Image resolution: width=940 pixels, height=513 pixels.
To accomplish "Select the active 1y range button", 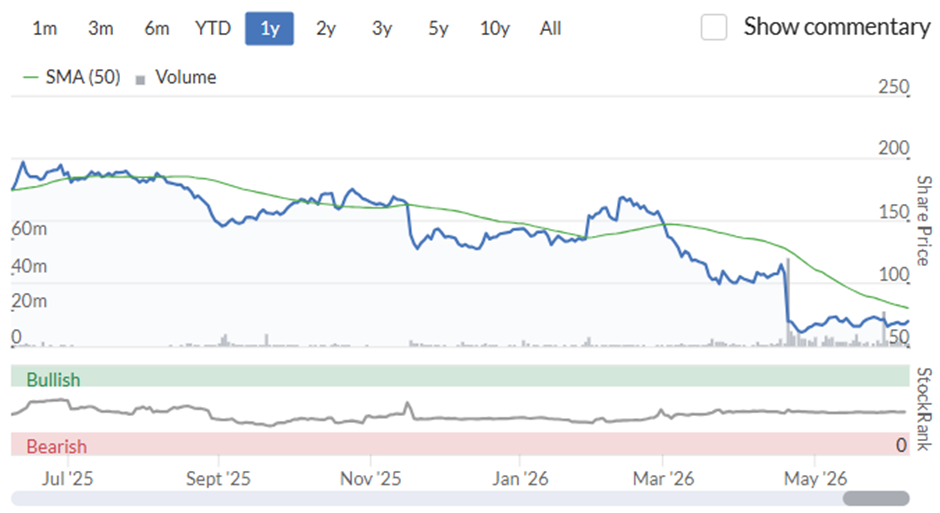I will 269,28.
